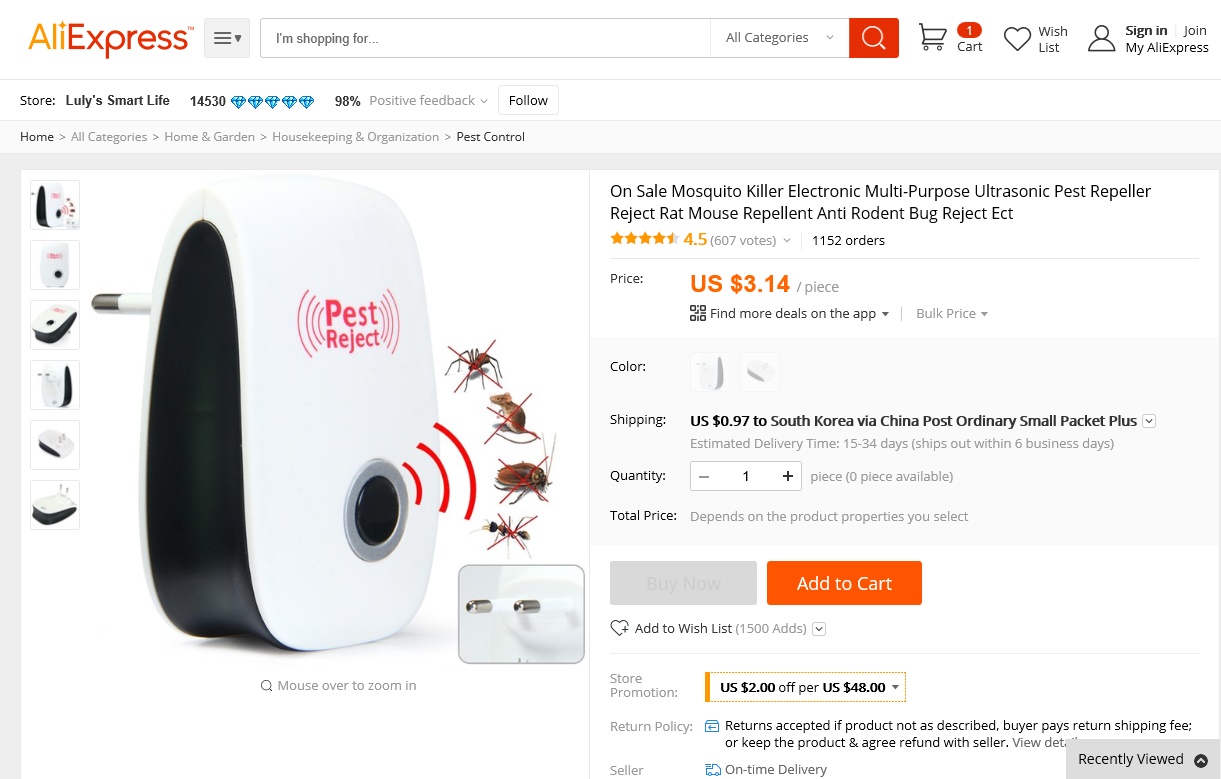The image size is (1221, 779).
Task: Open the All Categories search dropdown
Action: coord(779,38)
